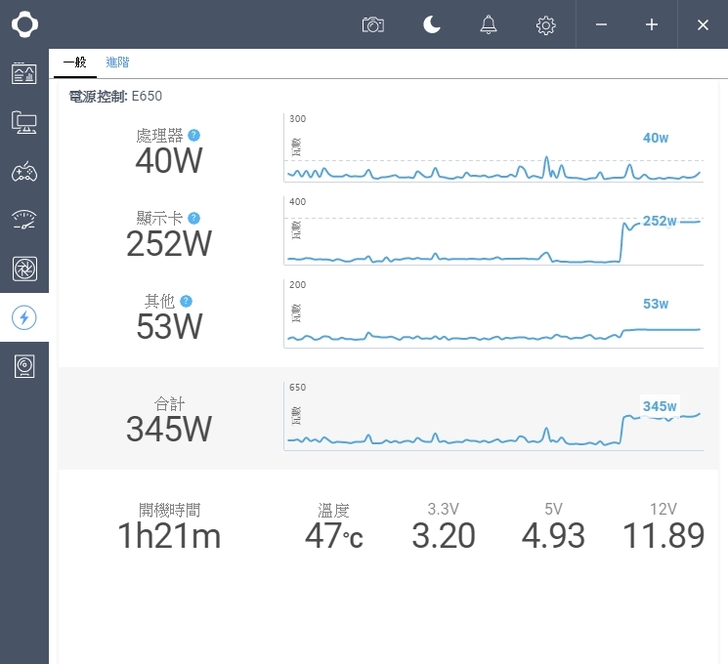Open the overclocking gauge sidebar icon
The image size is (728, 664).
click(x=24, y=220)
